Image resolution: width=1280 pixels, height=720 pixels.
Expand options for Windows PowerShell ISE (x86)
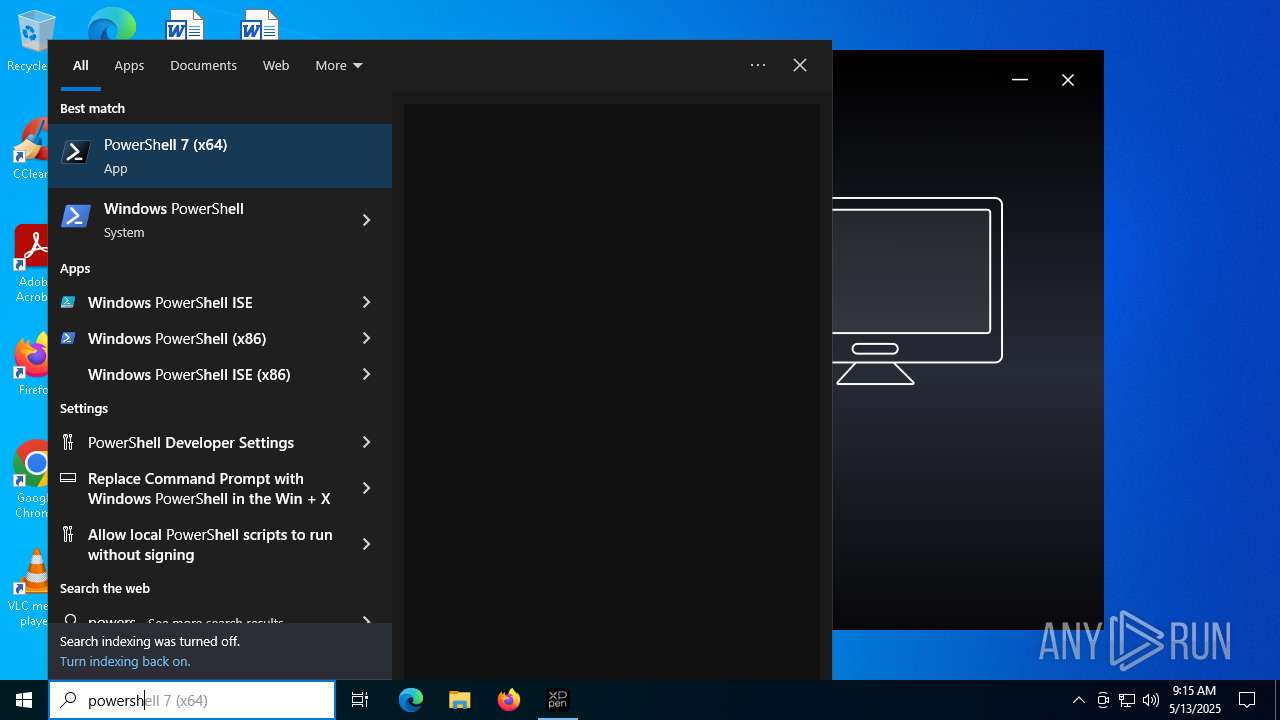[366, 374]
